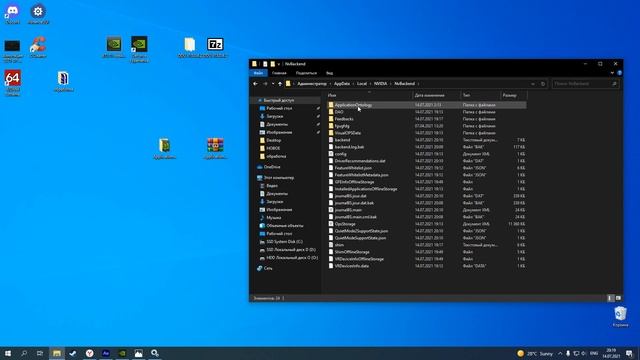Select the AIDA64 desktop shortcut

coord(12,82)
